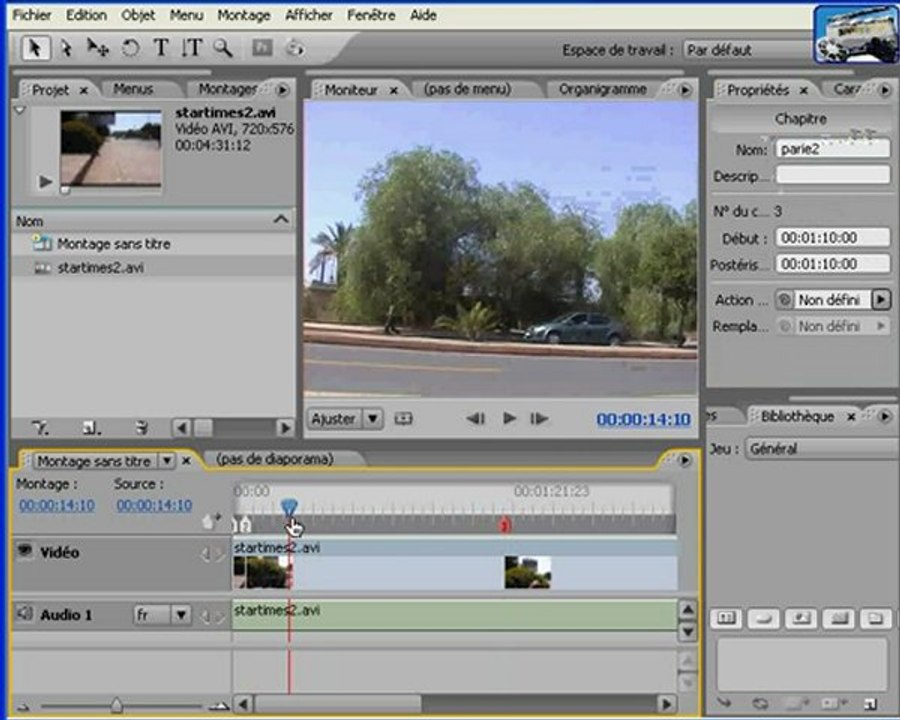The height and width of the screenshot is (720, 900).
Task: Open the Espace de travail dropdown
Action: (x=748, y=50)
